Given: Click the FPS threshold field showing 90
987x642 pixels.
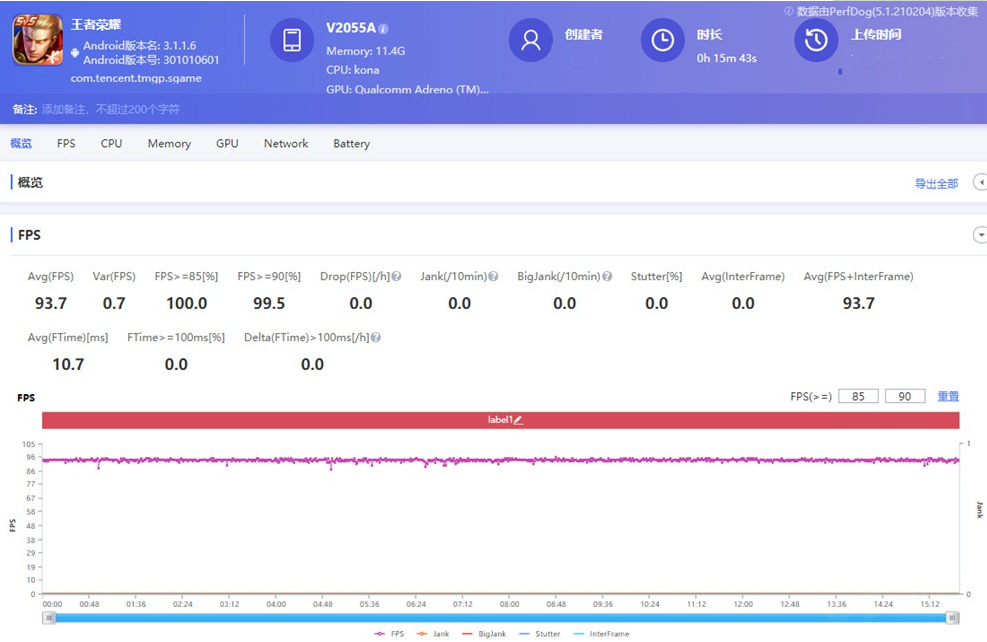Looking at the screenshot, I should 905,397.
